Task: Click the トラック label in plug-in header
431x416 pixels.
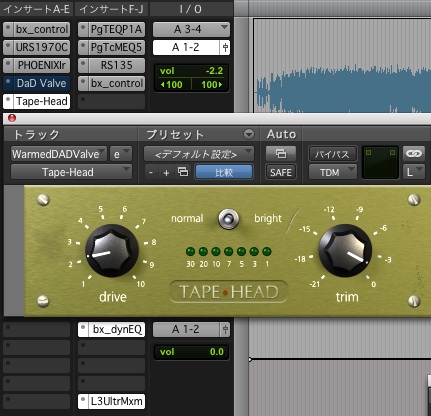Action: pos(36,134)
